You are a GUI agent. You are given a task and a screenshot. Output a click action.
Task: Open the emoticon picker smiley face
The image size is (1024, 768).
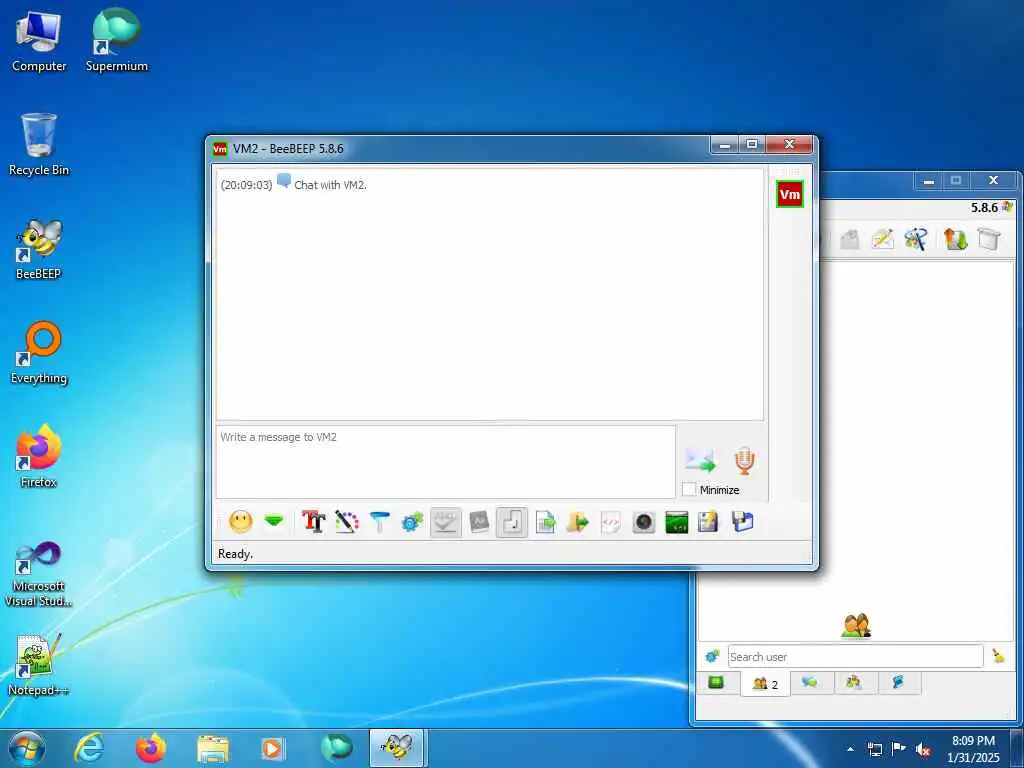coord(241,522)
